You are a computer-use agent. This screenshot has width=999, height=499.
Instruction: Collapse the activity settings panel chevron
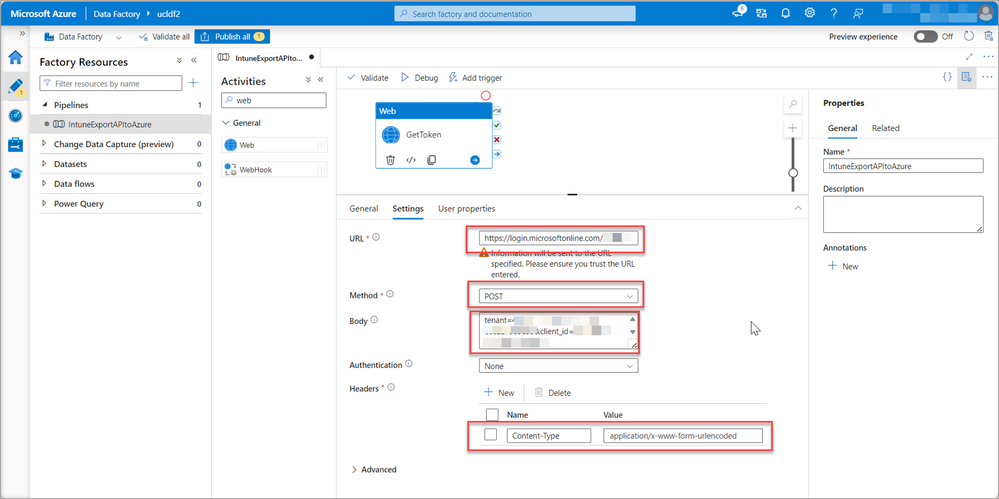[798, 208]
